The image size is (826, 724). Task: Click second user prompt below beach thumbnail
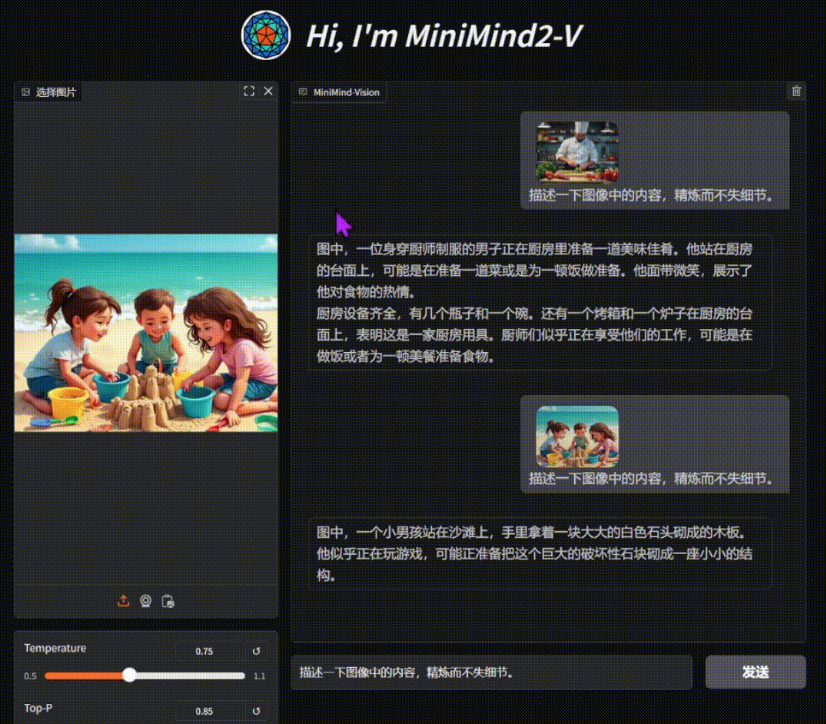click(652, 478)
